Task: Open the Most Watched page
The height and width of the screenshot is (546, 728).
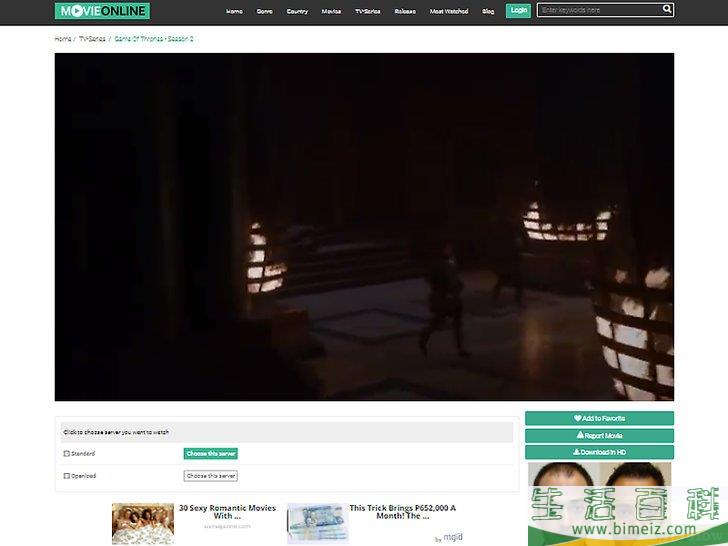Action: (x=449, y=11)
